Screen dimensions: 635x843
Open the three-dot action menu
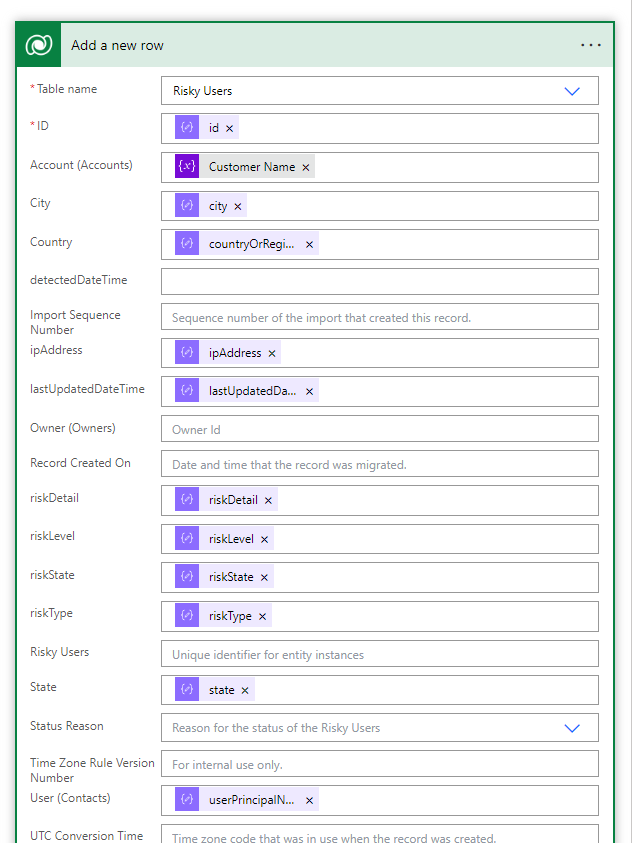(x=591, y=46)
